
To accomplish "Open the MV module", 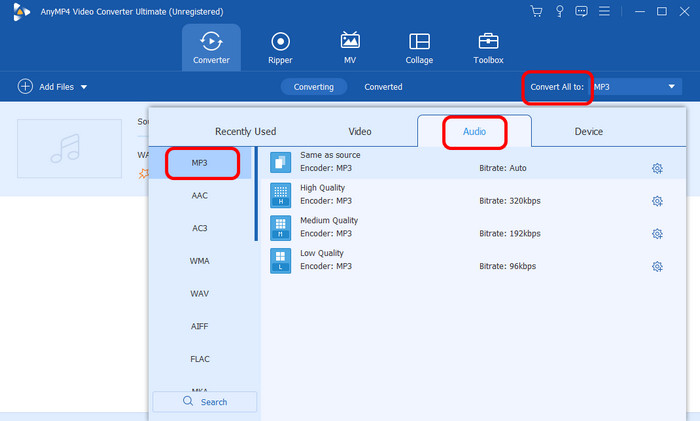I will pos(350,48).
